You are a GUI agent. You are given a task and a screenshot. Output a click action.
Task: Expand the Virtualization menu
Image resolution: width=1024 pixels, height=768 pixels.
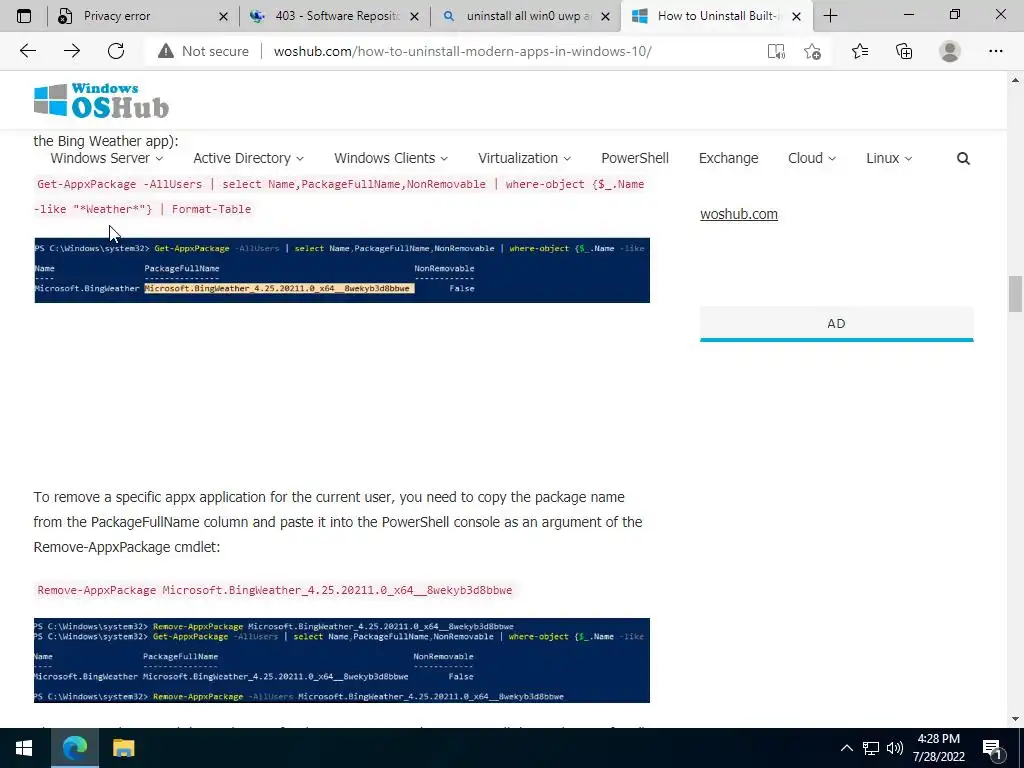[x=524, y=158]
